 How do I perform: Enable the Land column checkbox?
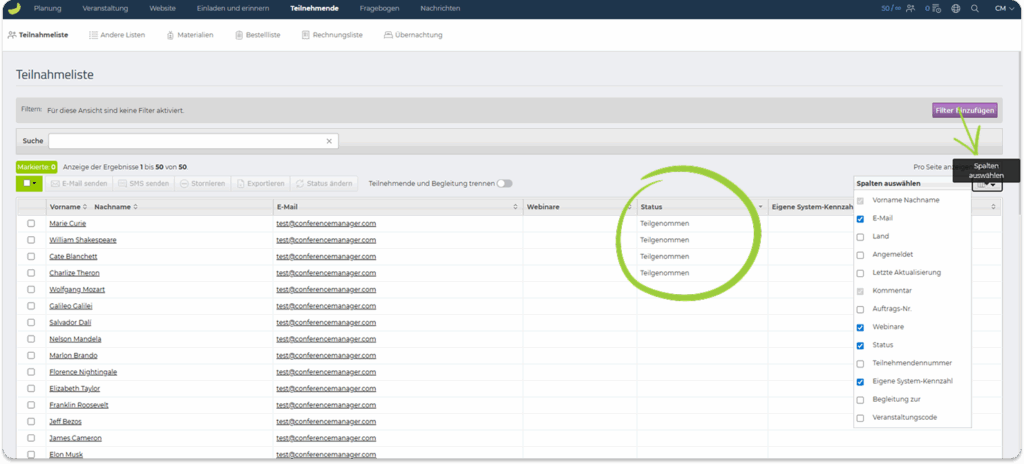point(860,237)
